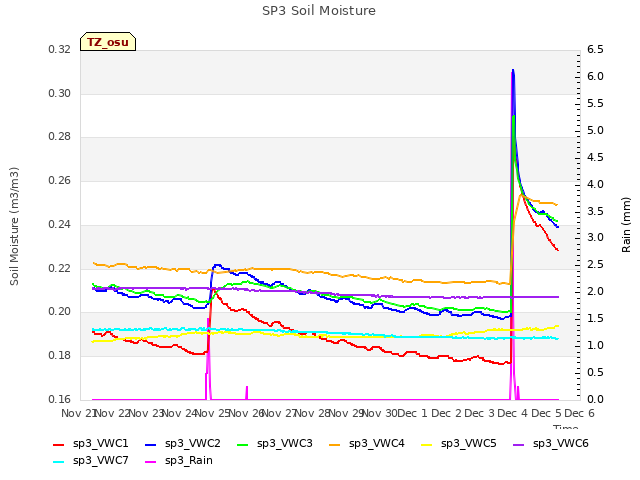Viewport: 640px width, 480px height.
Task: Click the red sp3_VWC1 legend swatch
Action: point(59,444)
